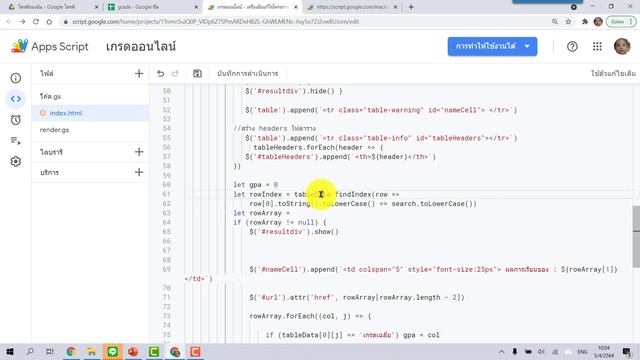Click line number 60 in gutter
640x360 pixels.
(x=166, y=185)
